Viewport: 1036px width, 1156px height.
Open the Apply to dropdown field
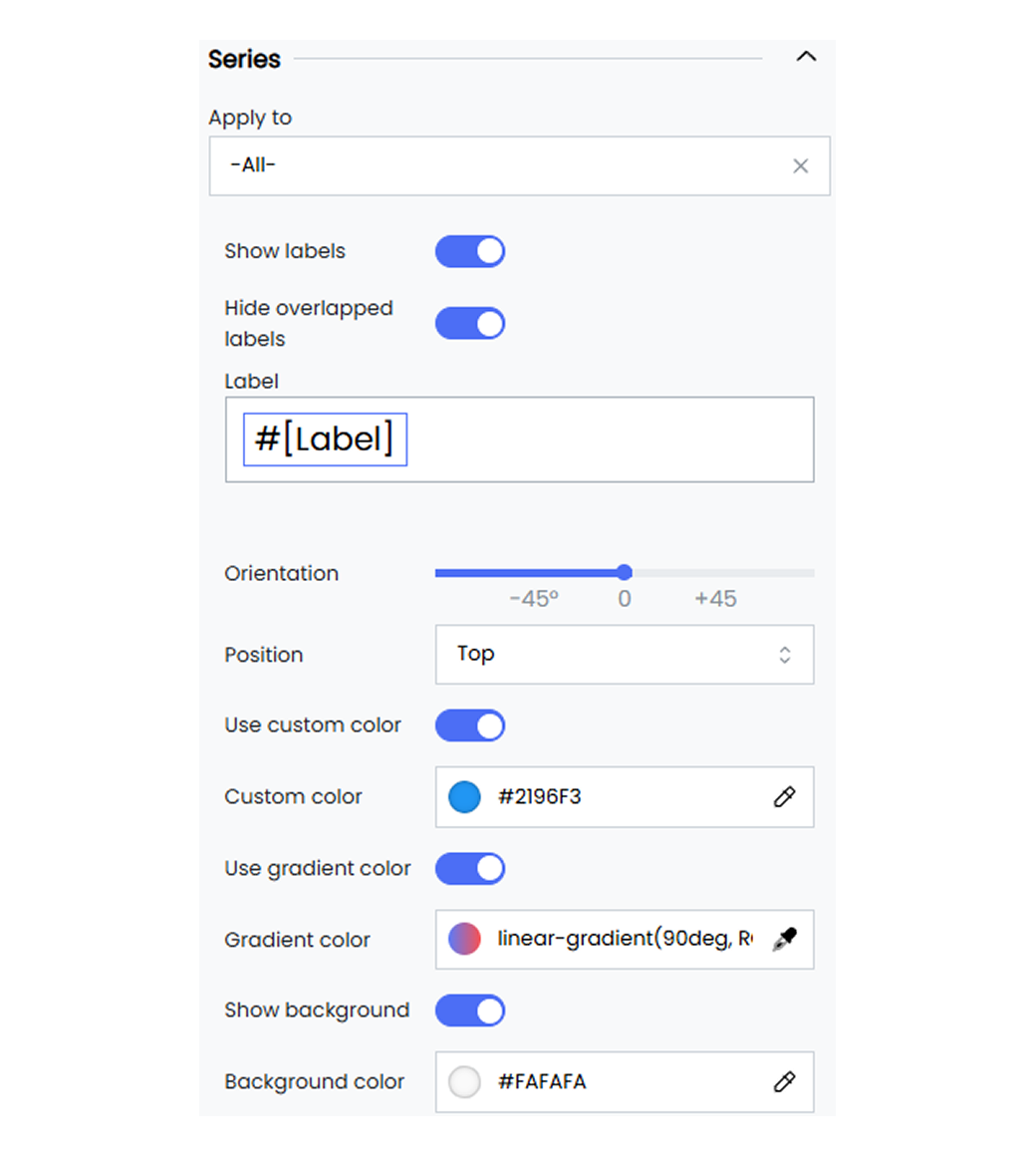(519, 165)
